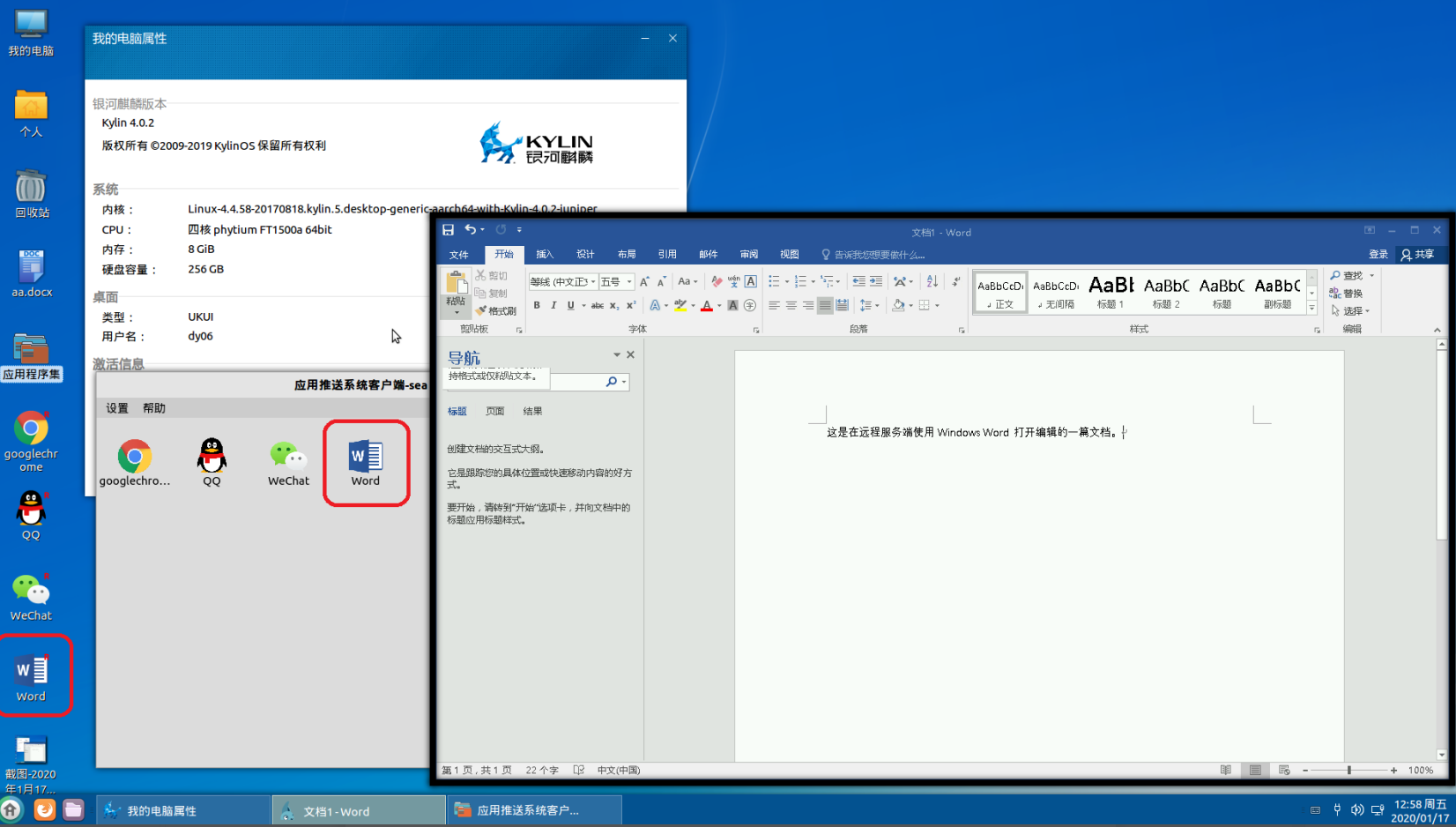Switch to the 插入 (Insert) ribbon tab
This screenshot has height=827, width=1456.
click(x=545, y=254)
